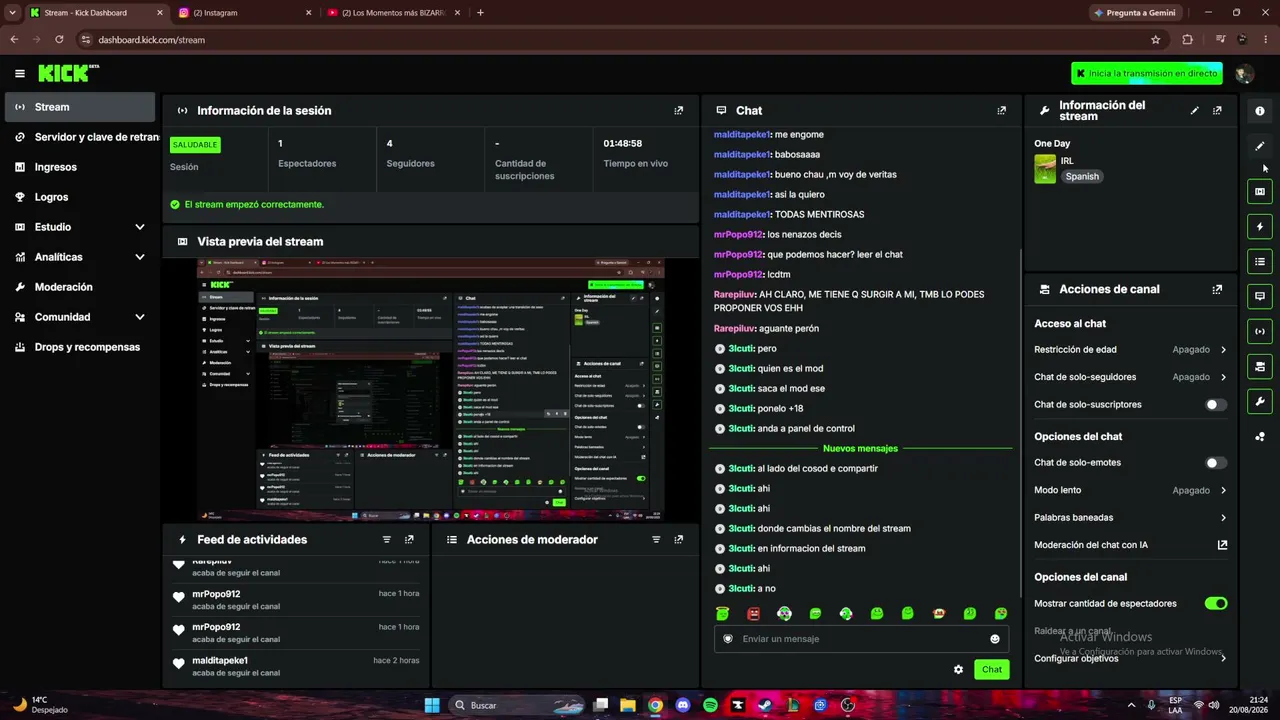Switch to the Los Momentos más BIZARROS tab
Image resolution: width=1280 pixels, height=720 pixels.
[x=392, y=13]
